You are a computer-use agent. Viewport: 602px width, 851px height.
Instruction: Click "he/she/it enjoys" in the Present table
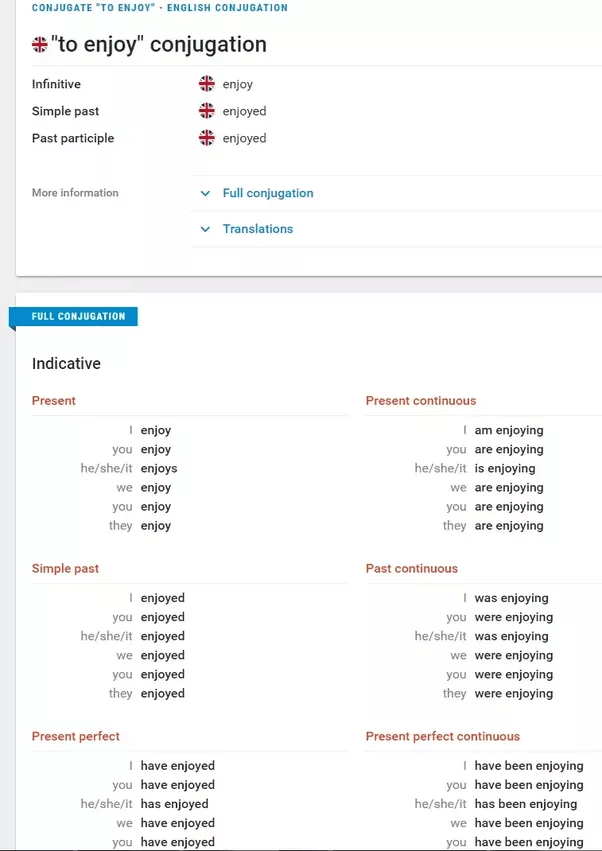(129, 468)
